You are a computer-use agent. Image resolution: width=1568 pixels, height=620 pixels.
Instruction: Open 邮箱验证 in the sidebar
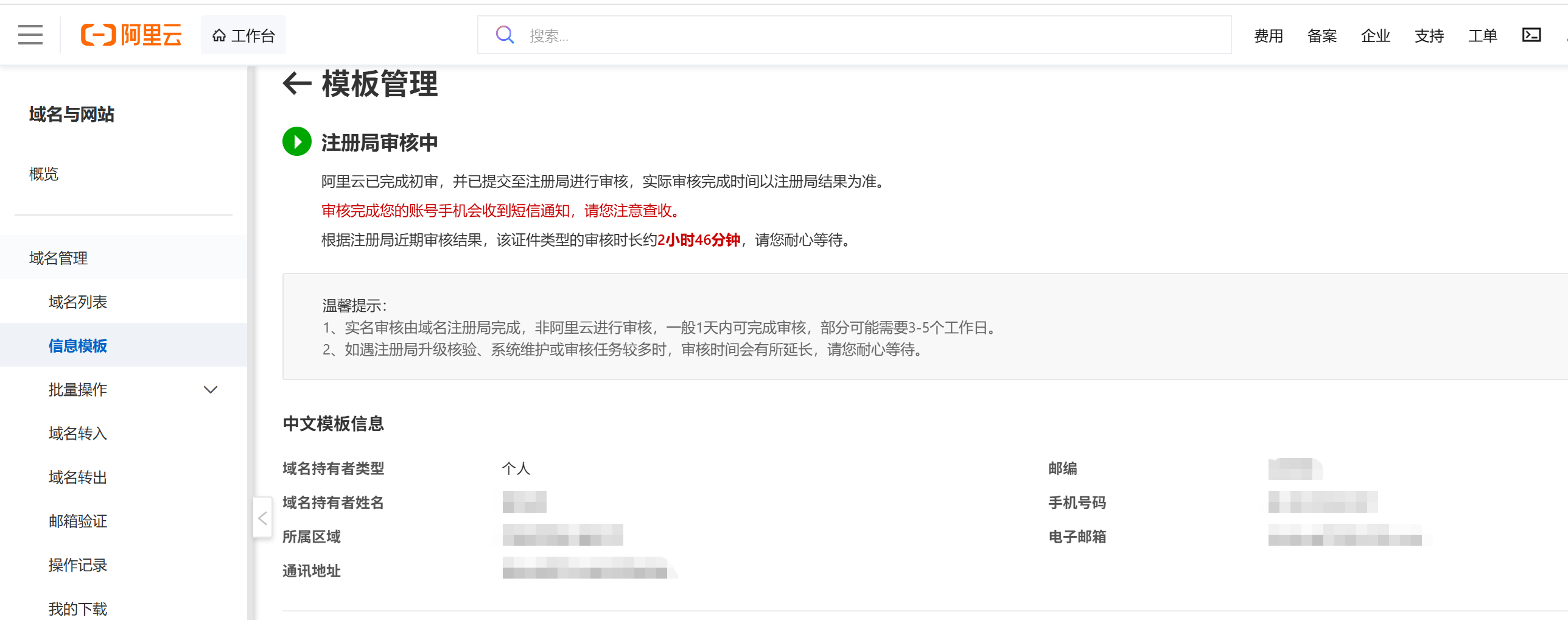click(x=78, y=521)
